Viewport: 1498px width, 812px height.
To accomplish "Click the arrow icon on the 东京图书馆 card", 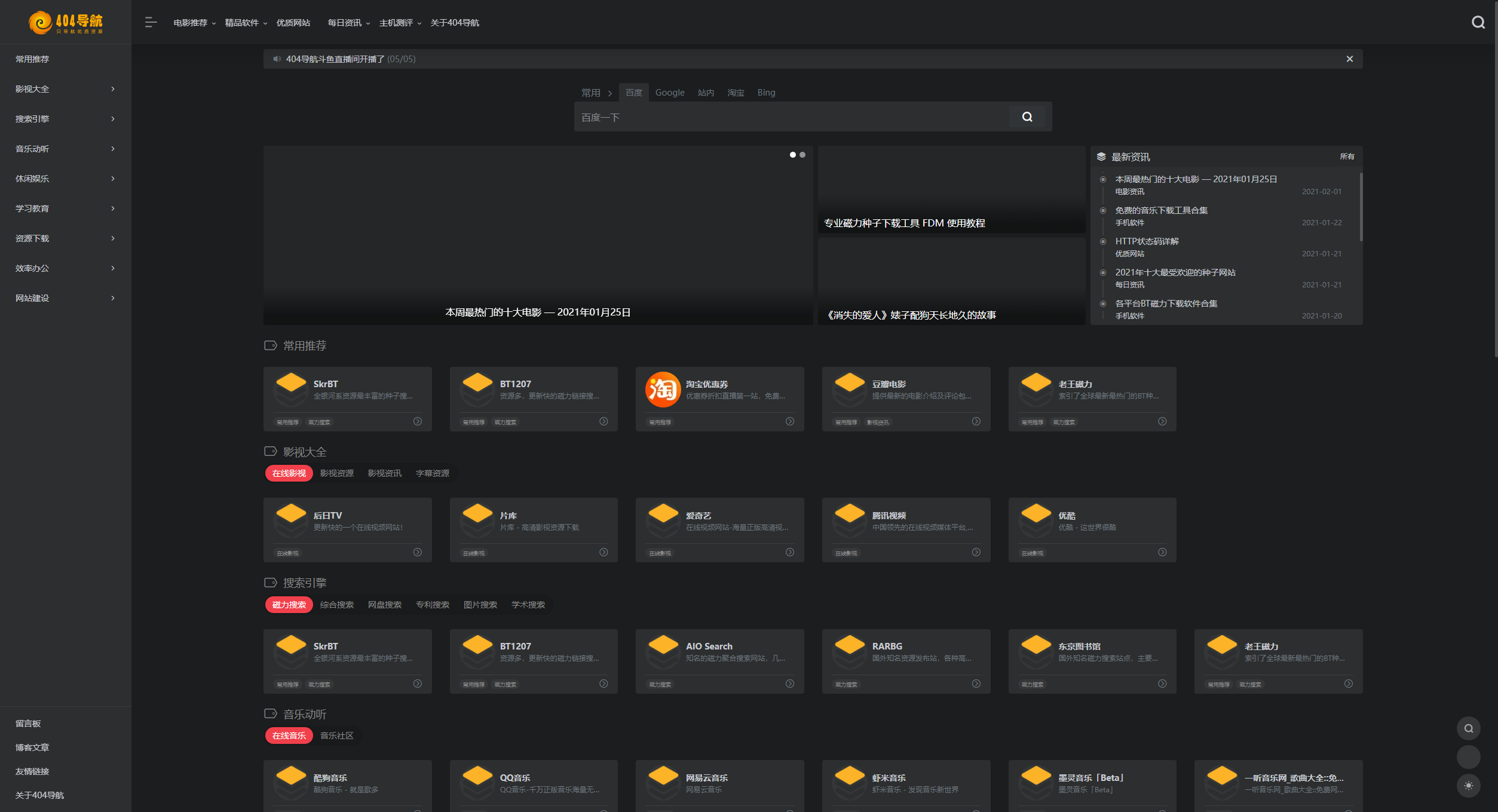I will coord(1162,684).
